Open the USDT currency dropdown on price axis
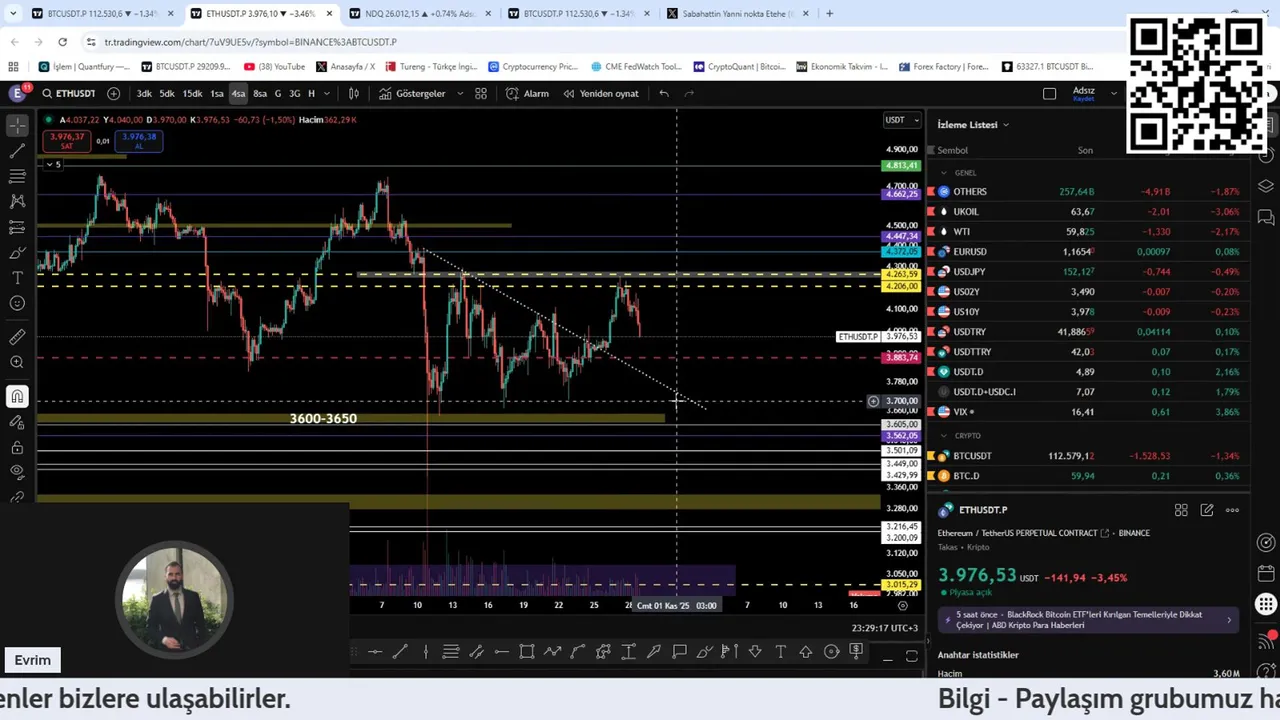This screenshot has width=1280, height=720. pyautogui.click(x=901, y=120)
